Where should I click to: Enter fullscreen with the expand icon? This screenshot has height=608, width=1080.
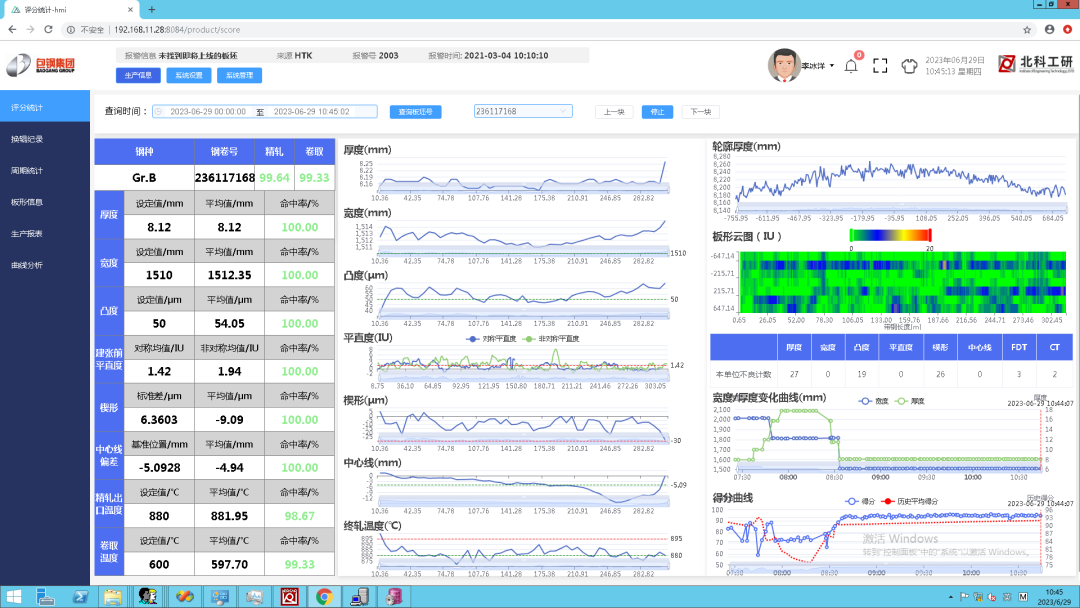click(880, 66)
